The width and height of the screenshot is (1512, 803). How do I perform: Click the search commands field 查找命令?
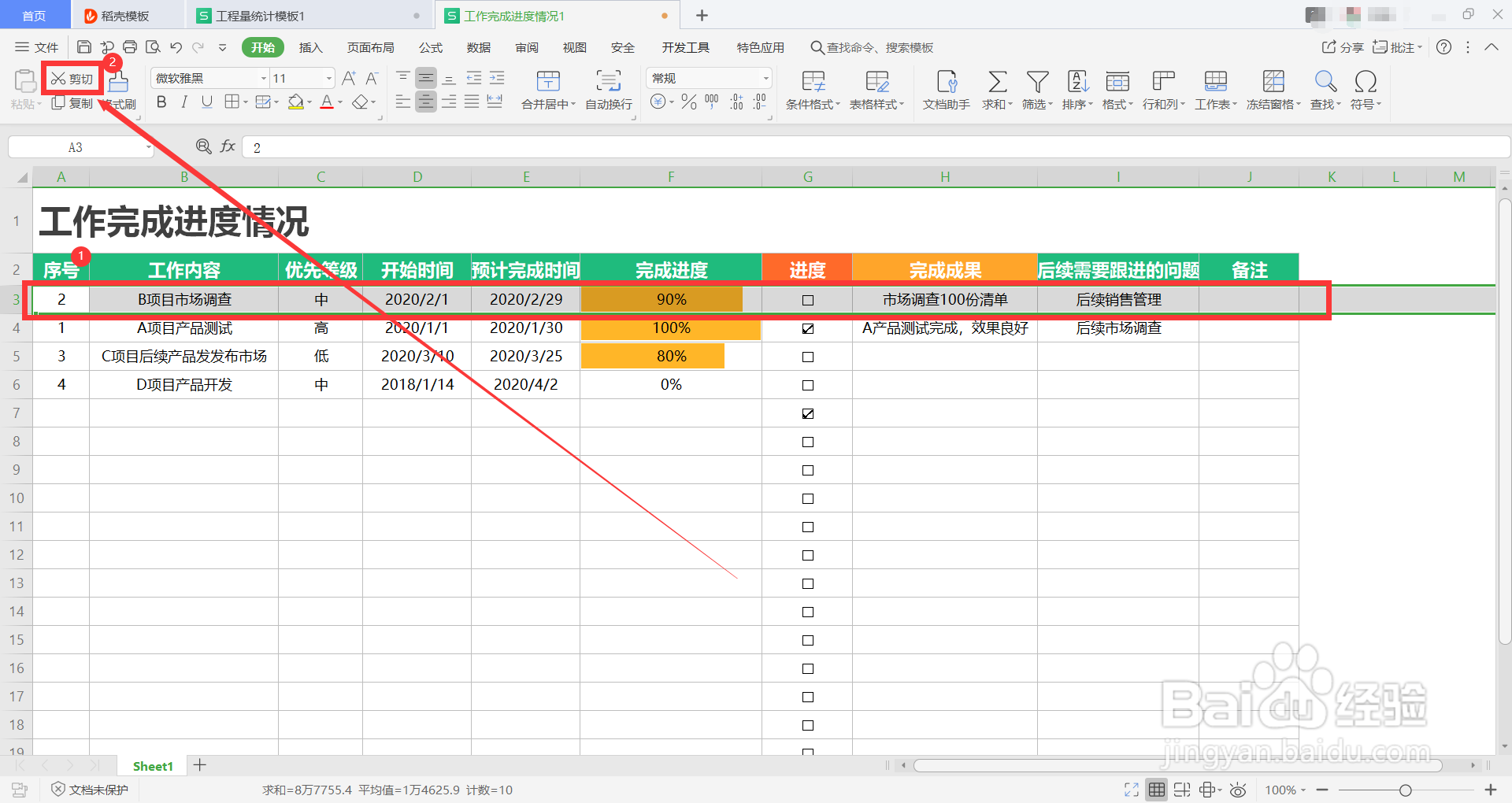(872, 47)
